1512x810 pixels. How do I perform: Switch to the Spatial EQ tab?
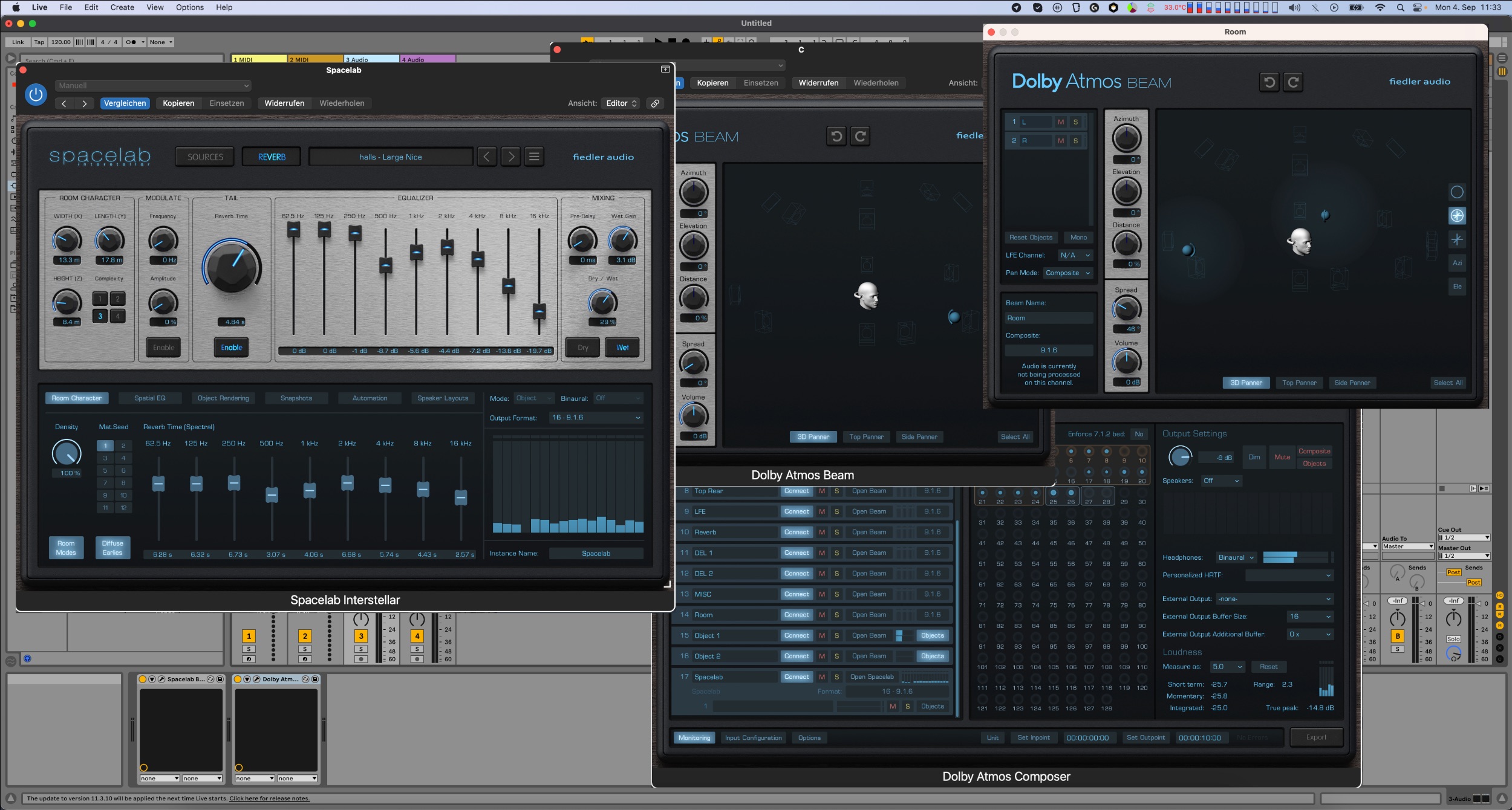[149, 398]
